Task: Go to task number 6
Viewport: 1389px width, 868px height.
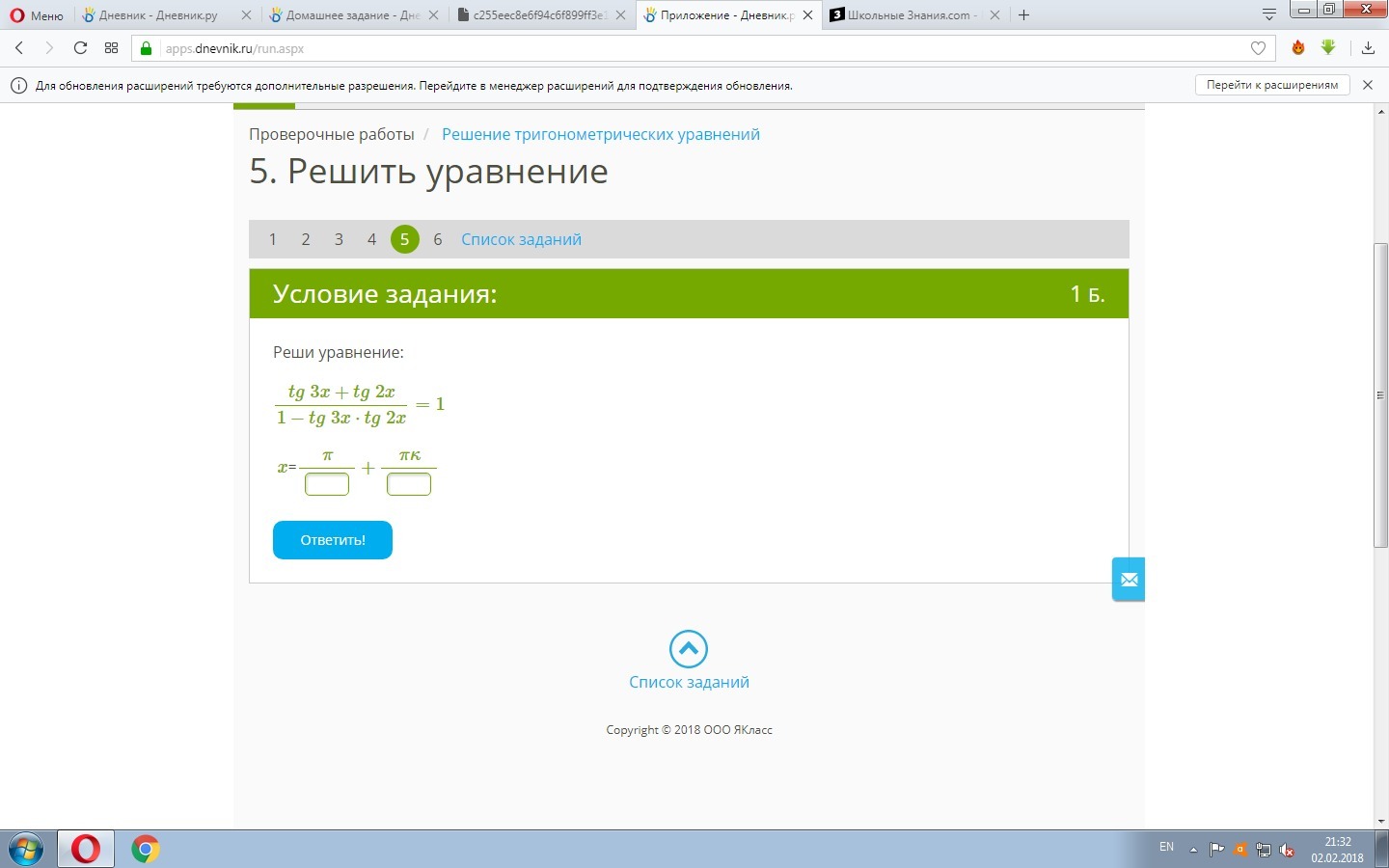Action: tap(438, 239)
